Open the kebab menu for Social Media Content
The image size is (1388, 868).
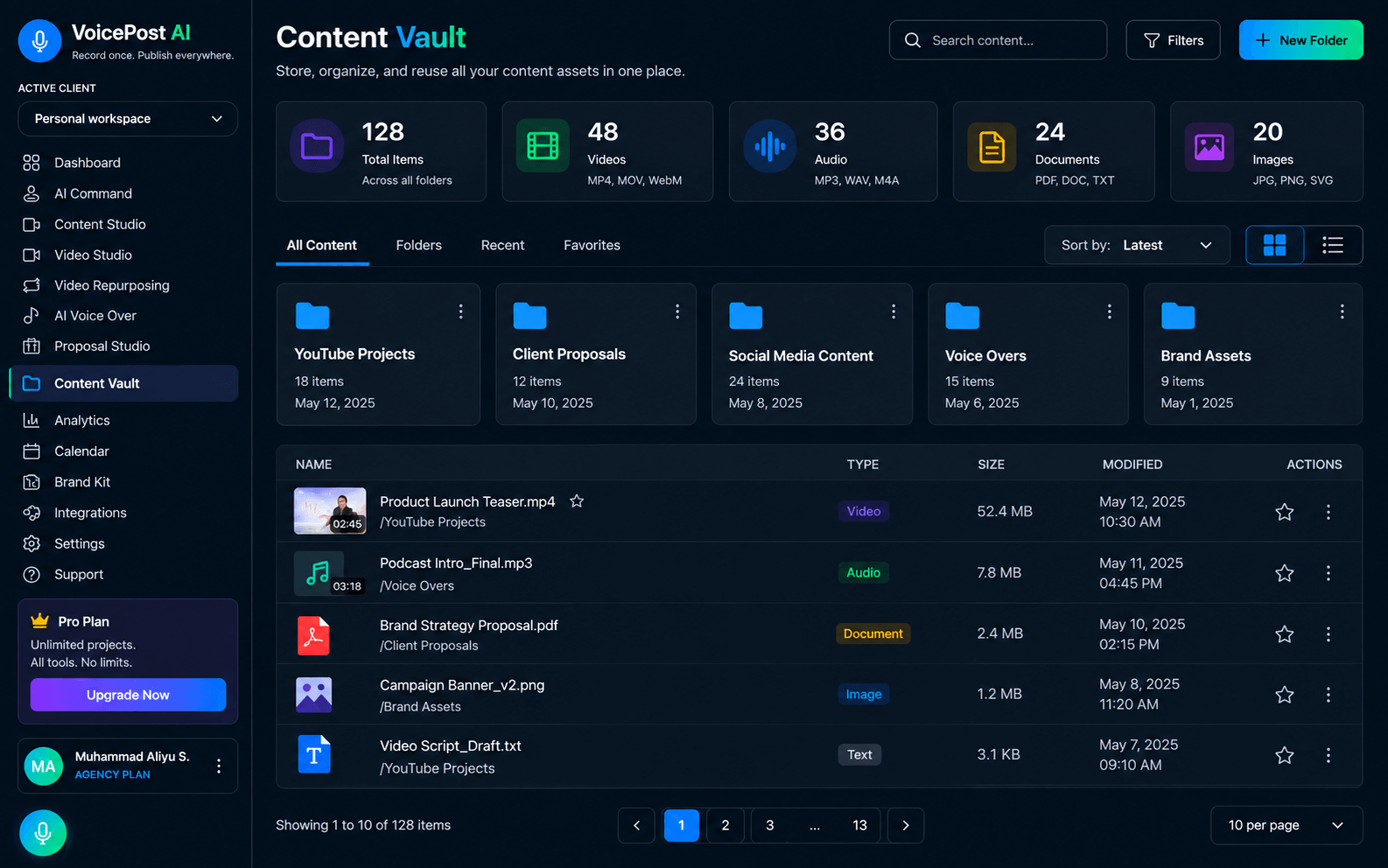[894, 311]
